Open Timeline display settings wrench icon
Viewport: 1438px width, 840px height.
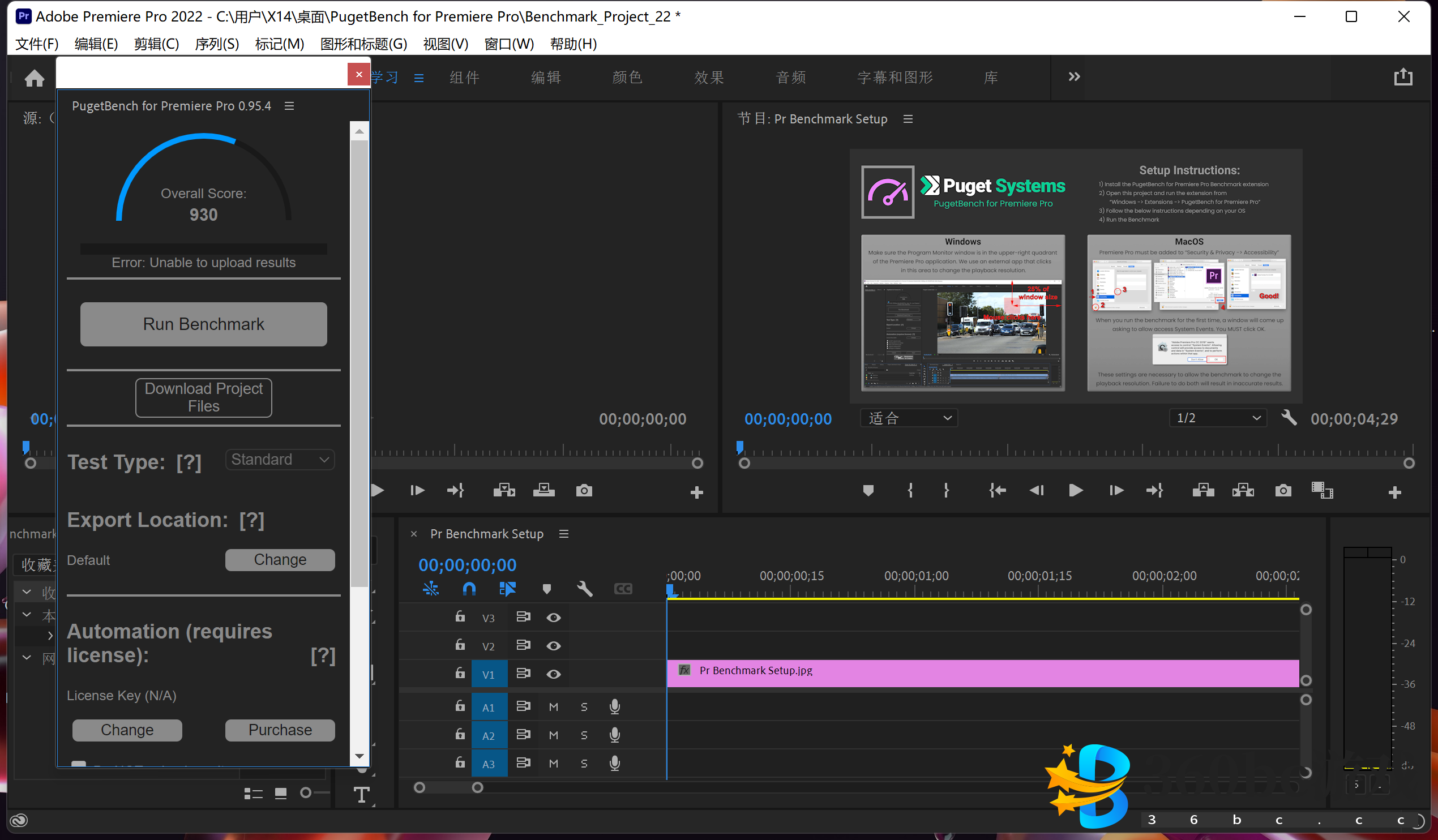(585, 588)
